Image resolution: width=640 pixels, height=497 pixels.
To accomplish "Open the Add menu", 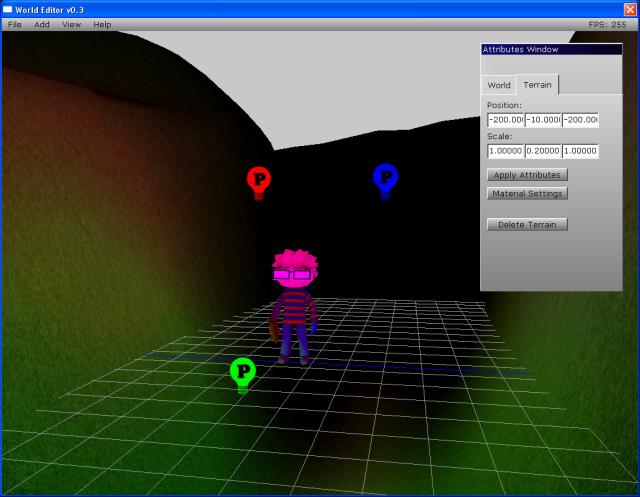I will 42,24.
